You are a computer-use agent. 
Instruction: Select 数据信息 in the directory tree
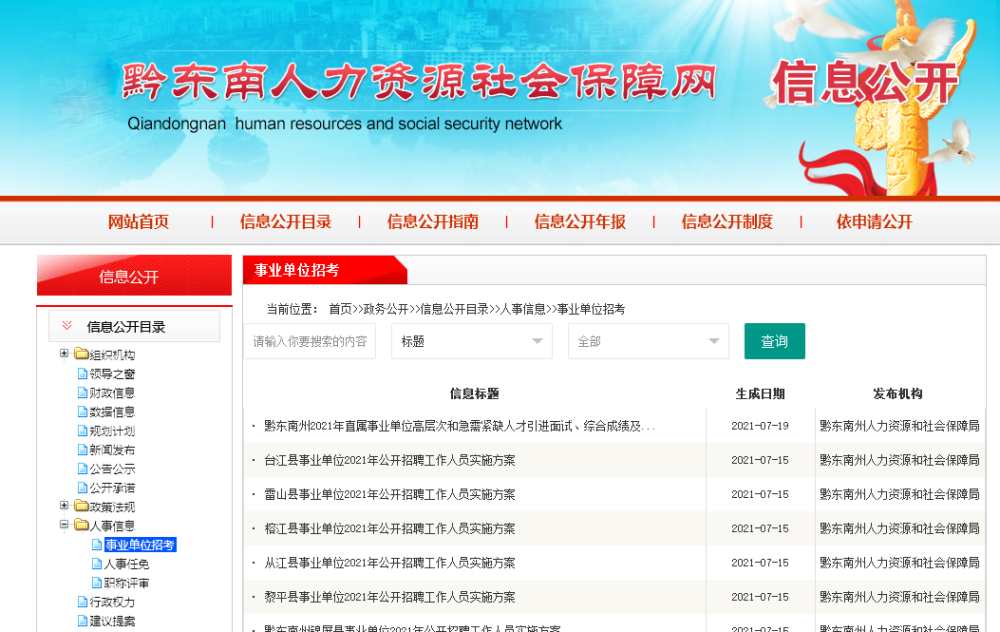click(x=112, y=413)
